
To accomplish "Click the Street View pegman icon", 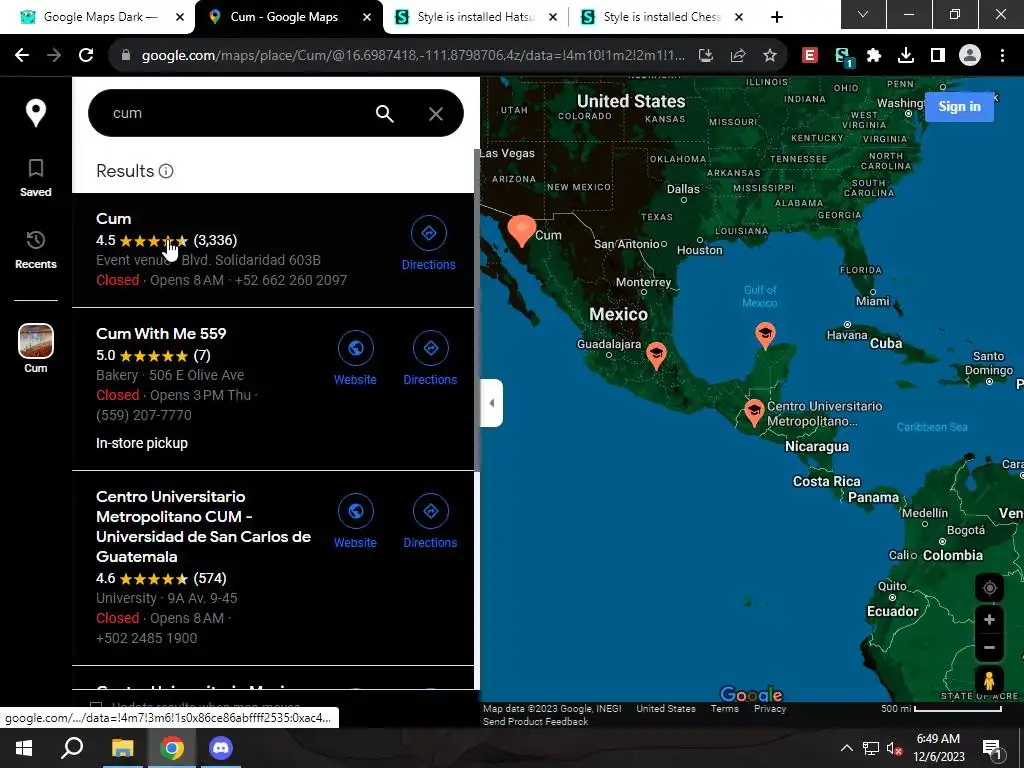I will (989, 680).
